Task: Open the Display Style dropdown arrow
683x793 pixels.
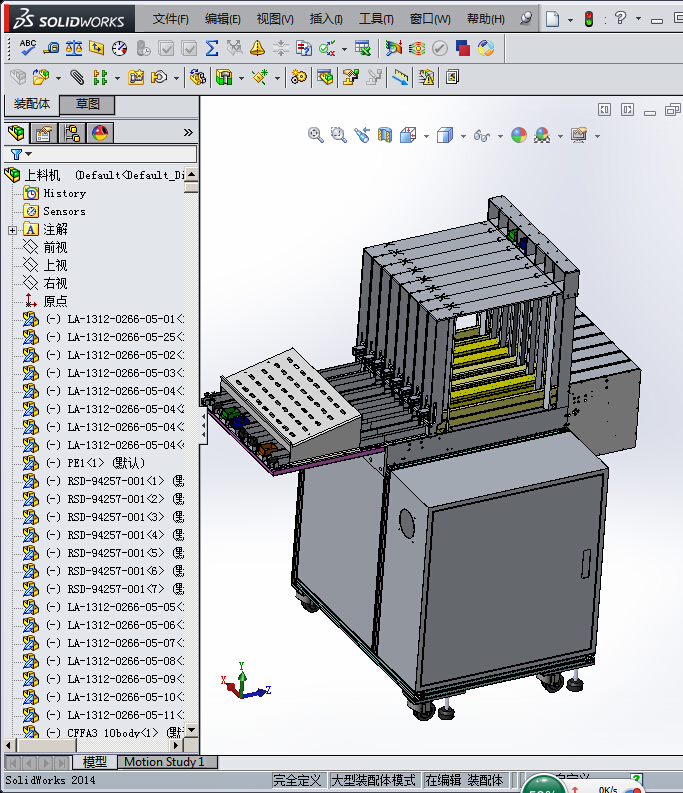Action: 463,136
